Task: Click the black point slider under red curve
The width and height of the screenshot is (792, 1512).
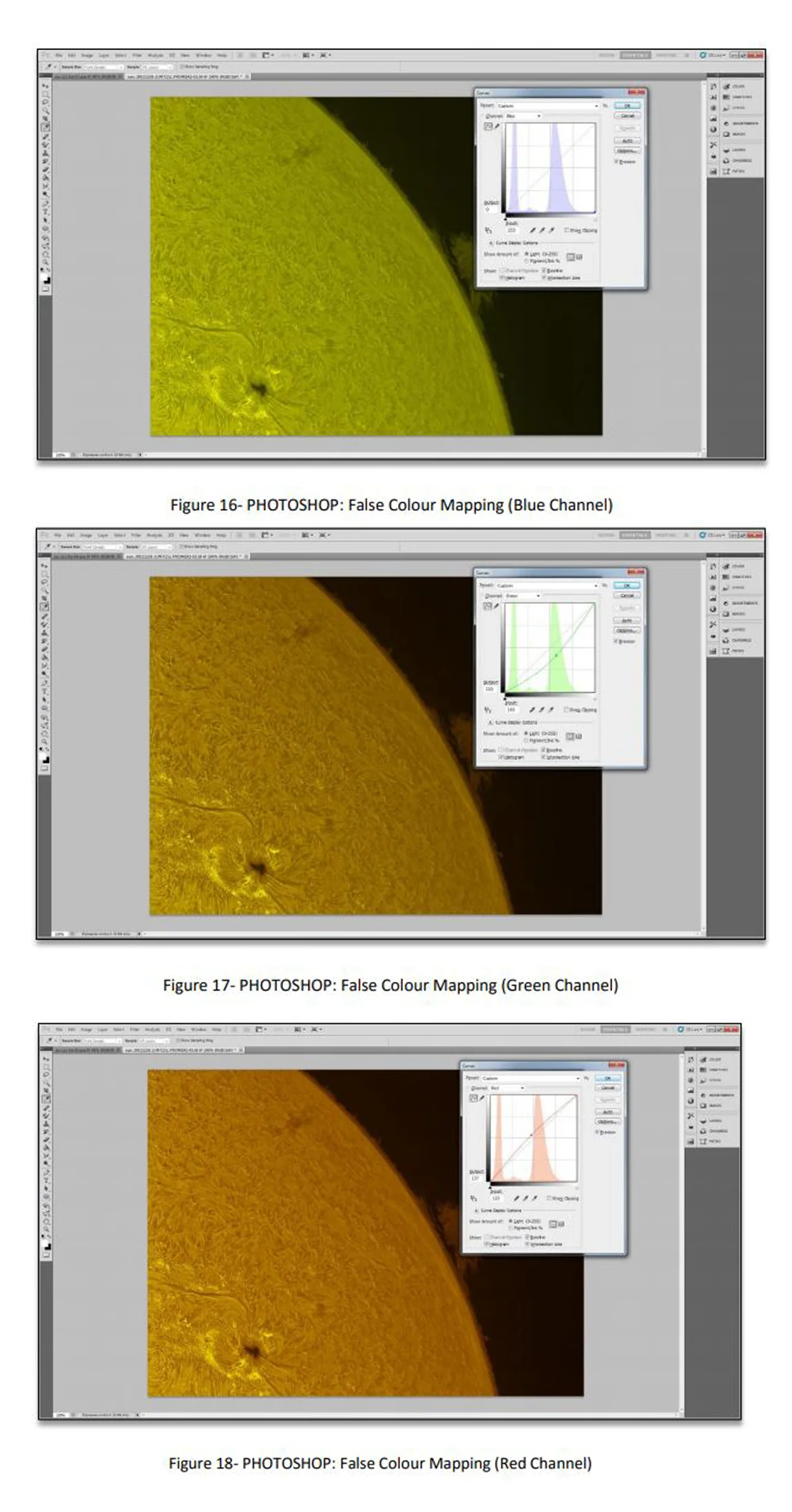Action: (x=490, y=1188)
